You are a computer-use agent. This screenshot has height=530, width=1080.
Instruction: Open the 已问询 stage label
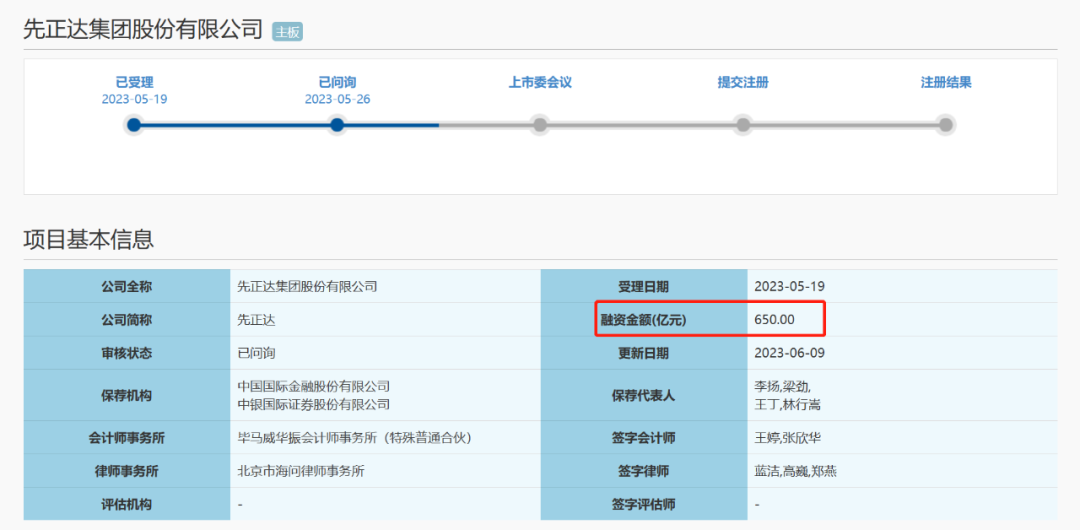[338, 83]
